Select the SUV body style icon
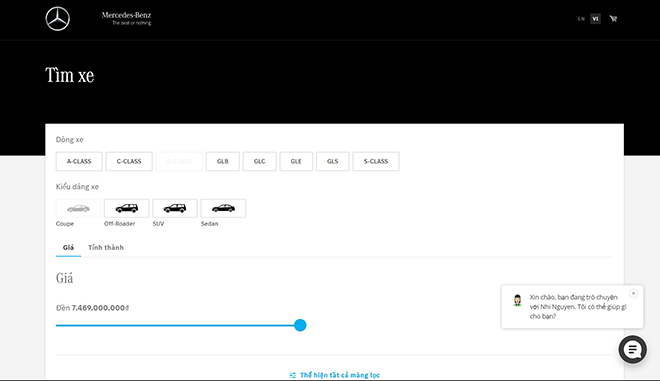 coord(175,208)
